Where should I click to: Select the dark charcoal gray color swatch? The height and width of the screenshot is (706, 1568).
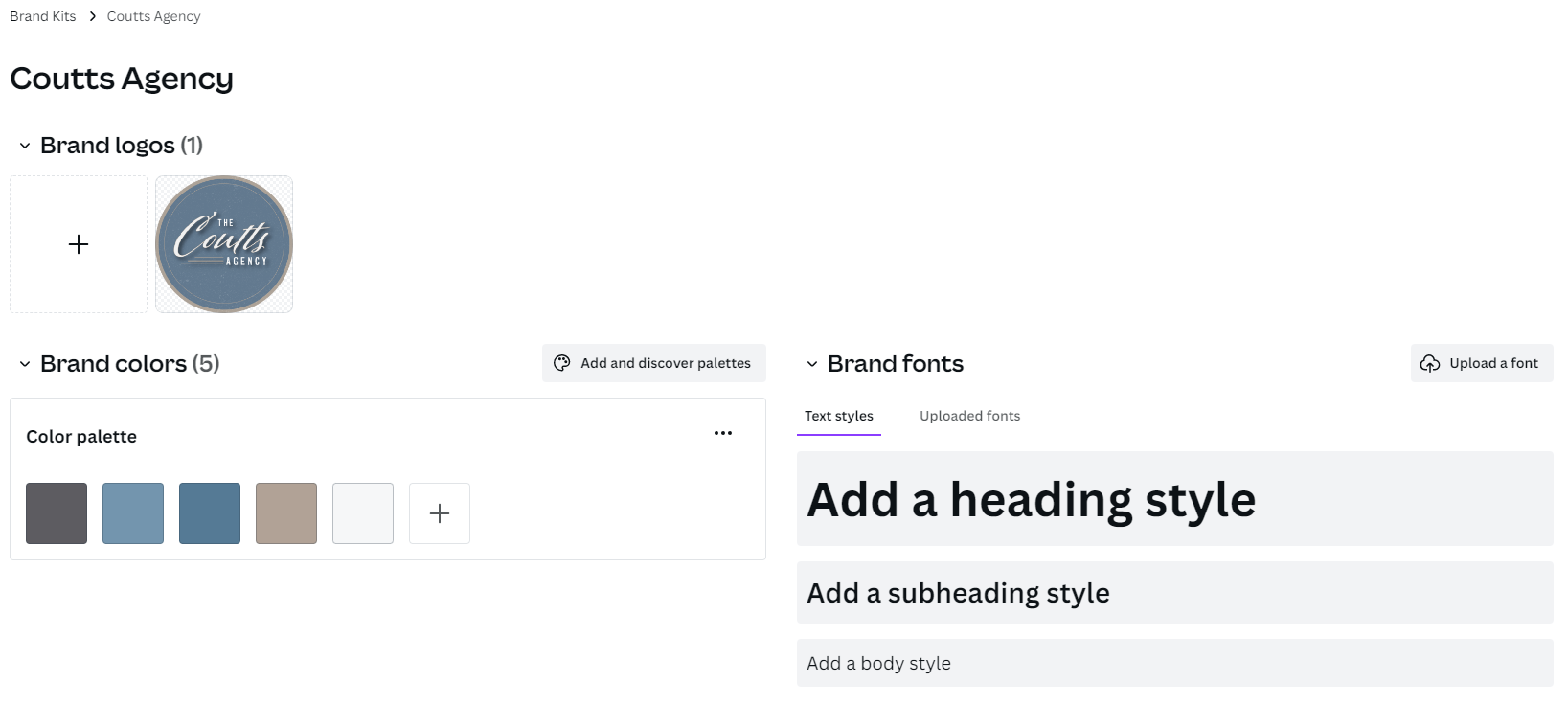(x=57, y=513)
